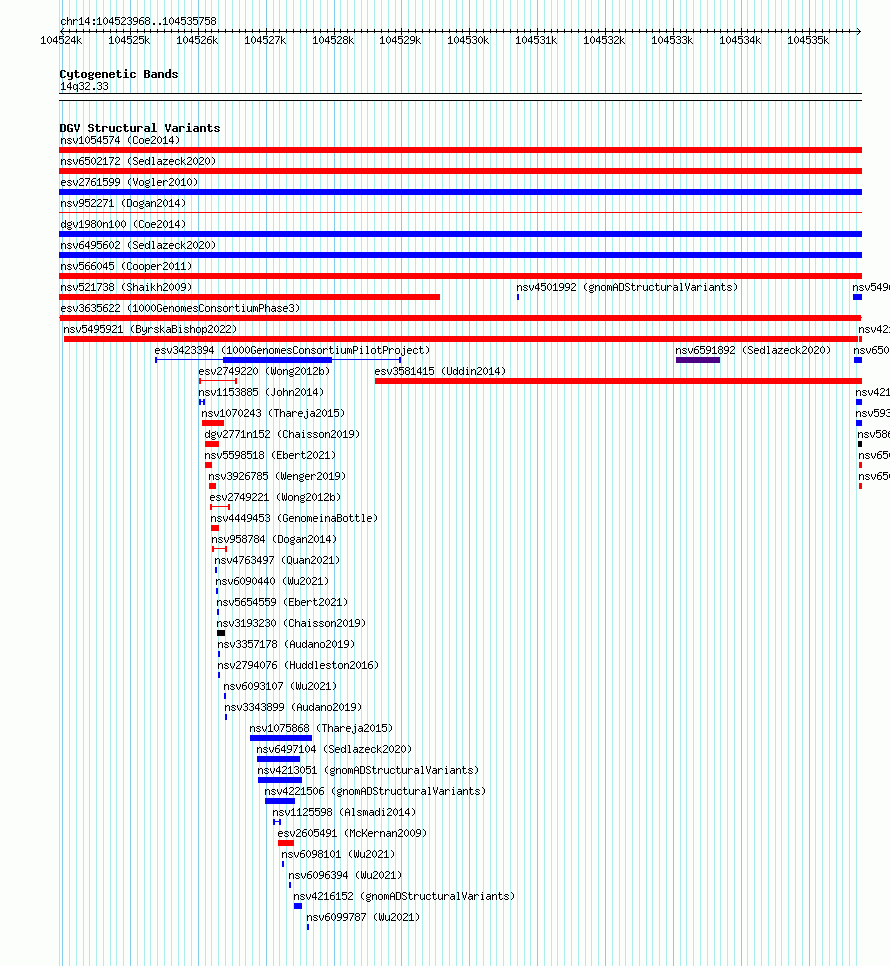Image resolution: width=890 pixels, height=966 pixels.
Task: Click the 104535k ruler tick label
Action: [x=808, y=40]
